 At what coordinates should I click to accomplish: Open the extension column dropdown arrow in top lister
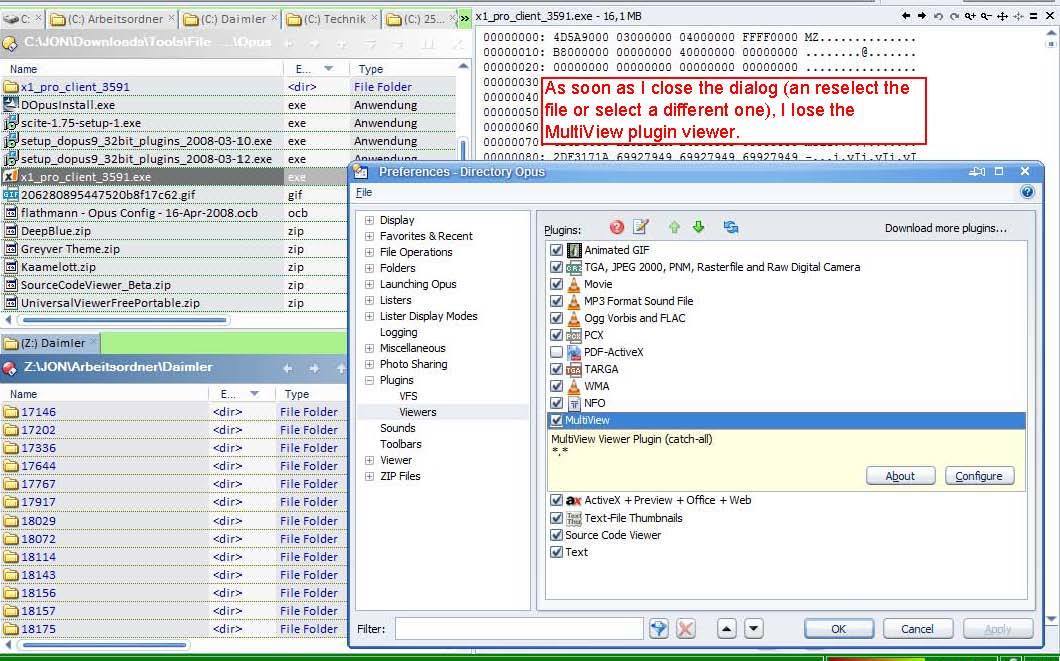(x=329, y=68)
